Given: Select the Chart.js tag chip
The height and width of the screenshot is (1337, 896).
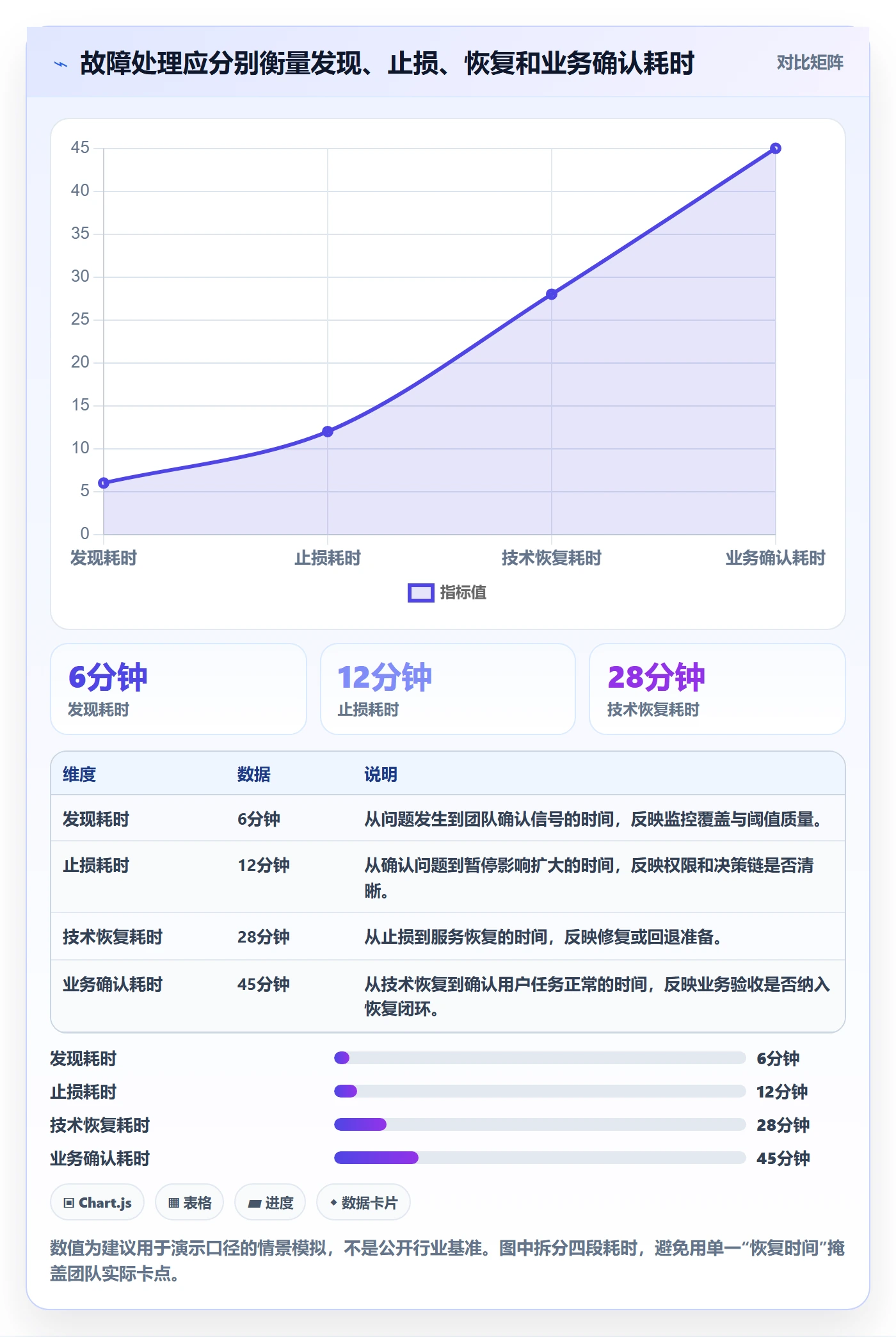Looking at the screenshot, I should click(x=97, y=1203).
